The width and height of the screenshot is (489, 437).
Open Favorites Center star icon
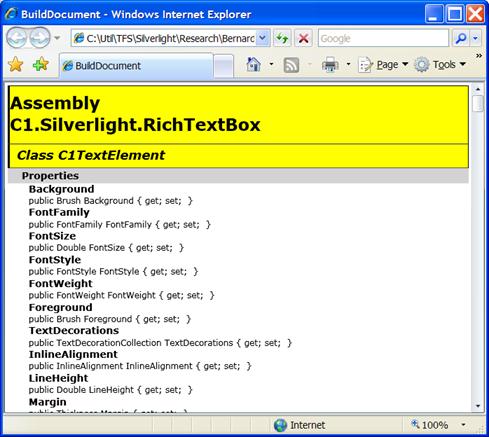pos(16,65)
